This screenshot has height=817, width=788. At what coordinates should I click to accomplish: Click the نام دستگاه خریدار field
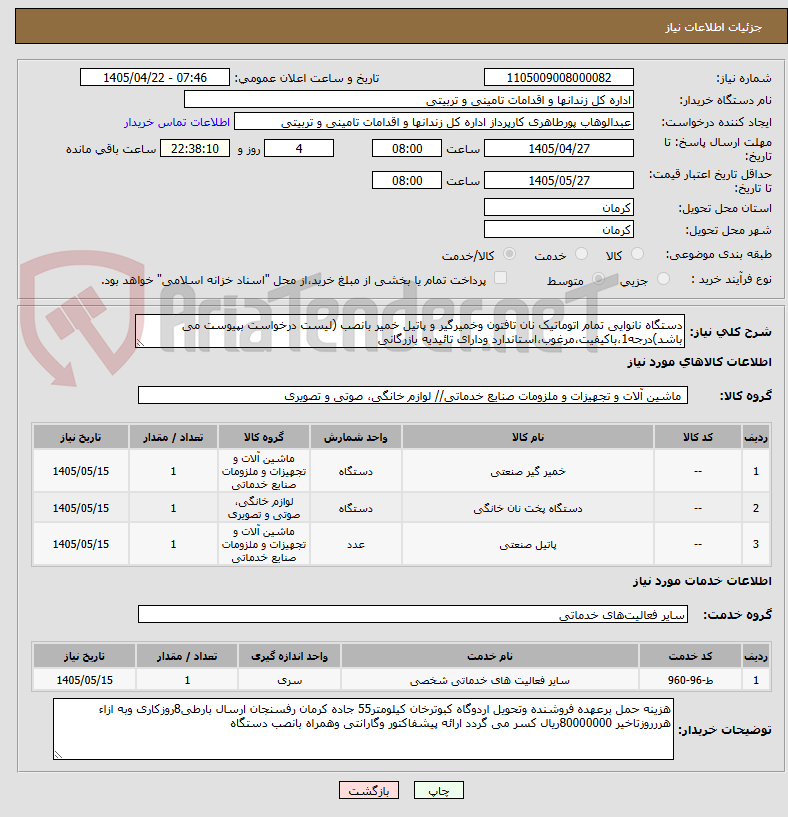[409, 100]
